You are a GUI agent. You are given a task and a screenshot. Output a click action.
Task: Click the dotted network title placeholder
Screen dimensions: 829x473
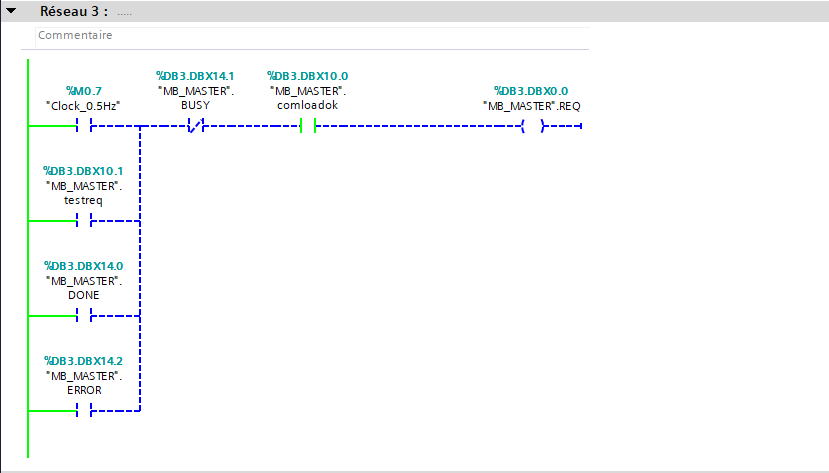[x=124, y=13]
